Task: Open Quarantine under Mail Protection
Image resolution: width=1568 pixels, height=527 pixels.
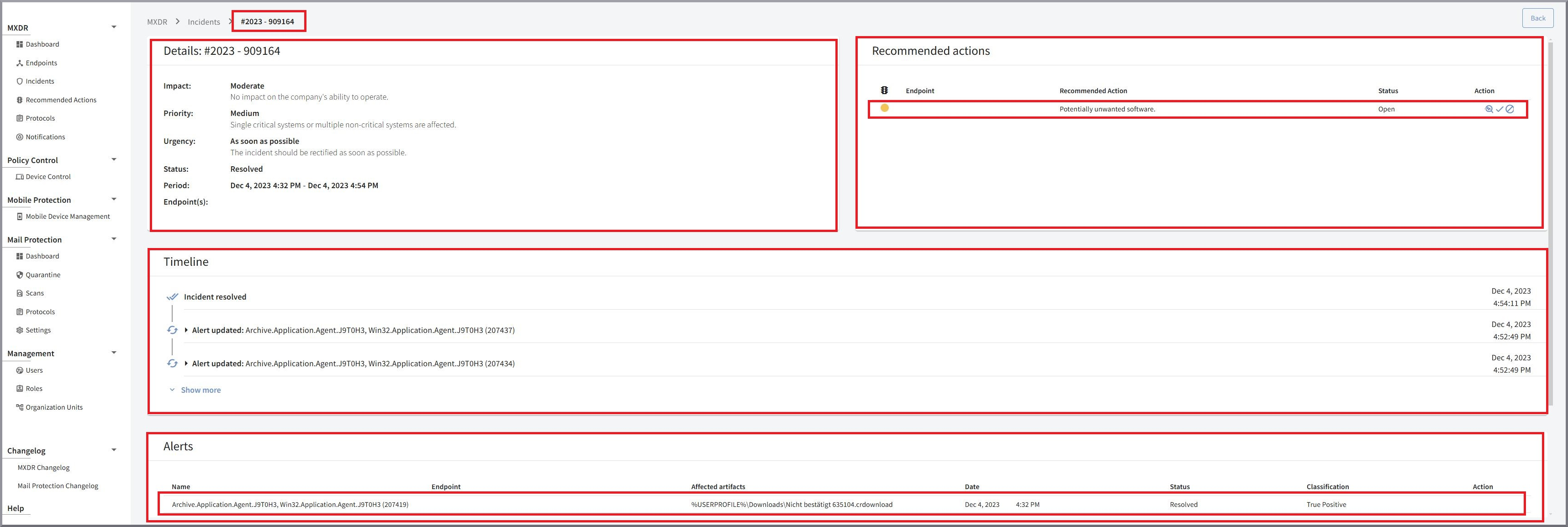Action: pyautogui.click(x=42, y=275)
